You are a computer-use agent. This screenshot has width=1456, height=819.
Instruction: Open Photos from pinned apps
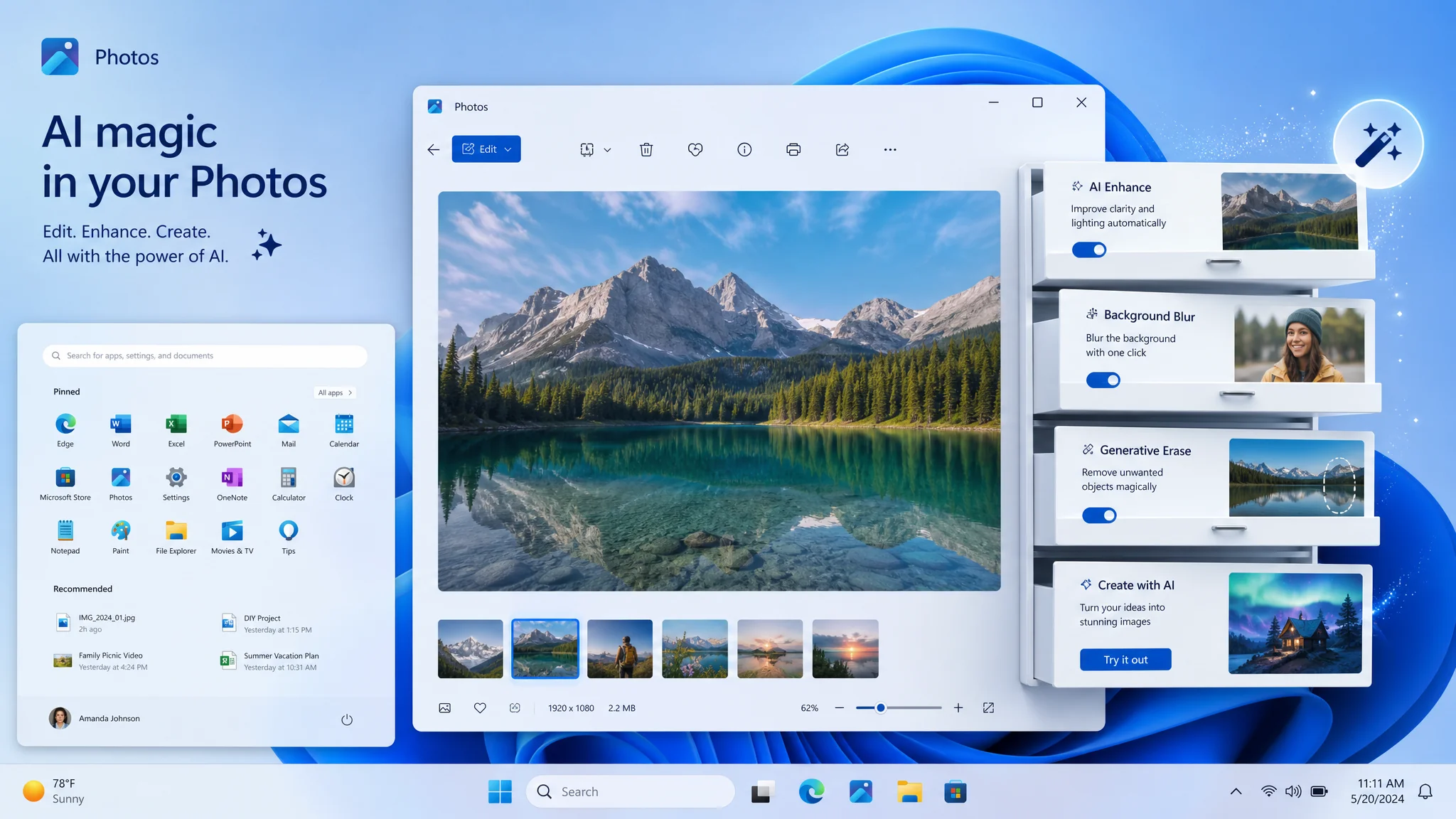click(x=121, y=483)
